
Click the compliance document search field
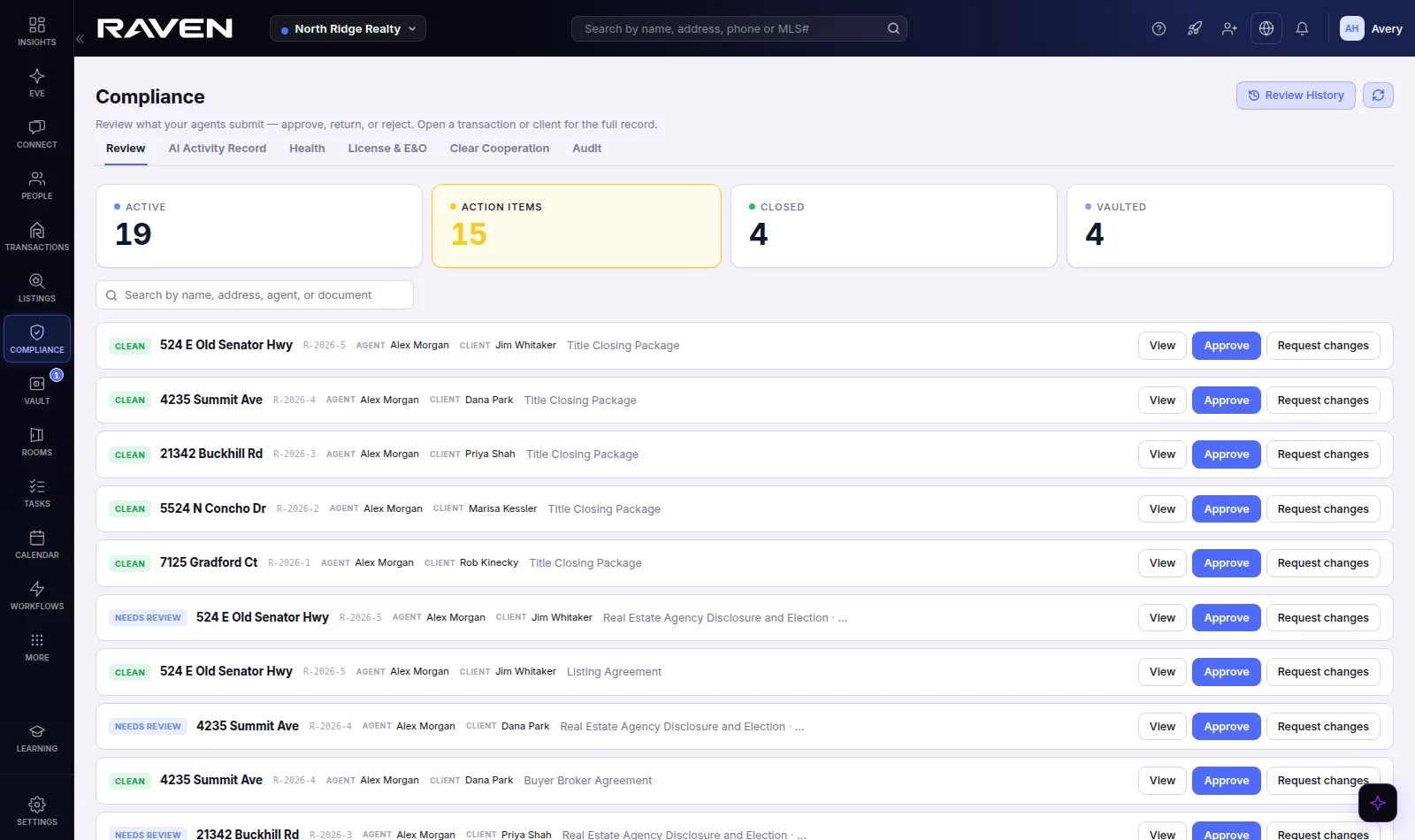coord(255,295)
